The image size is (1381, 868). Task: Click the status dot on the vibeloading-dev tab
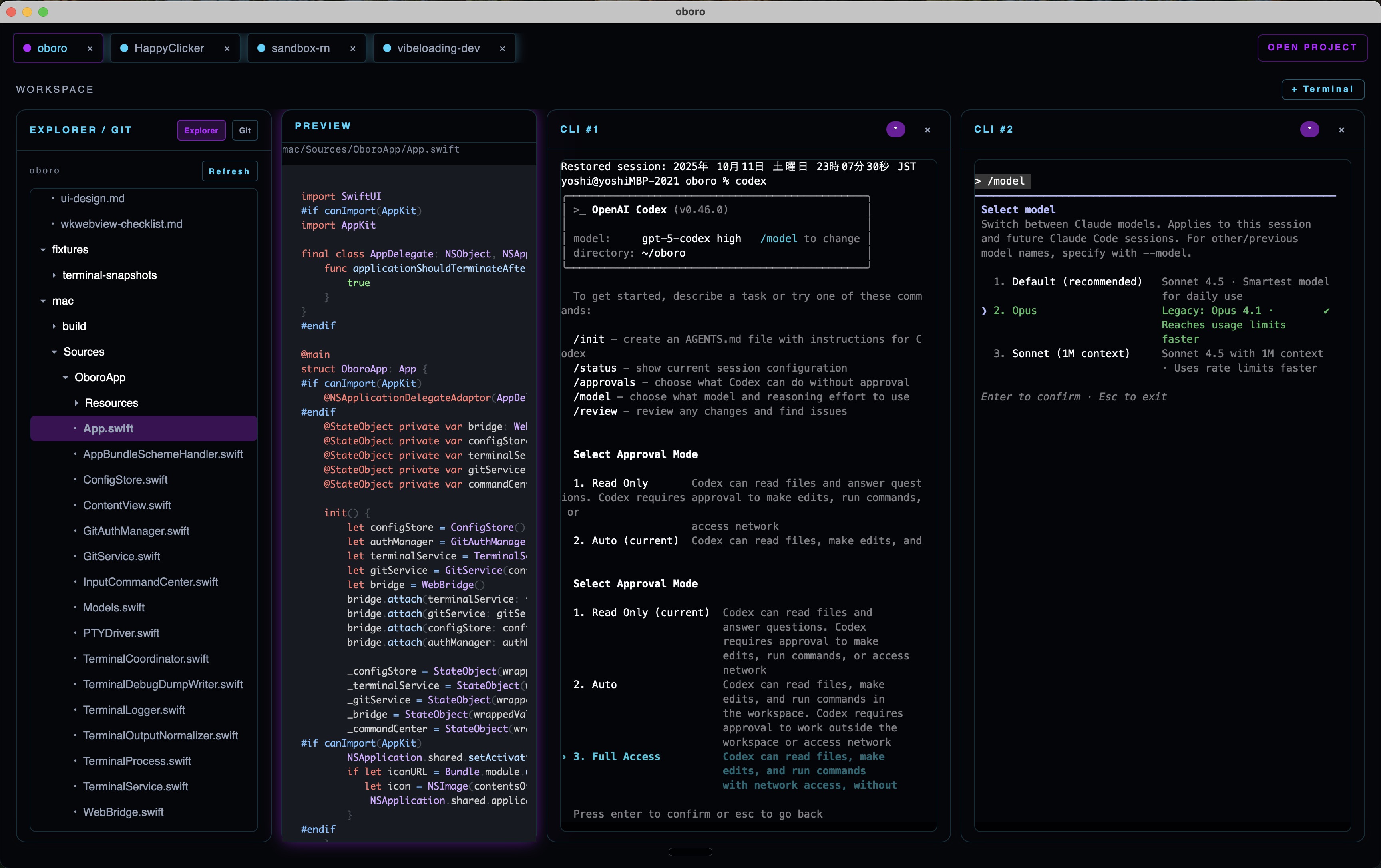tap(387, 48)
